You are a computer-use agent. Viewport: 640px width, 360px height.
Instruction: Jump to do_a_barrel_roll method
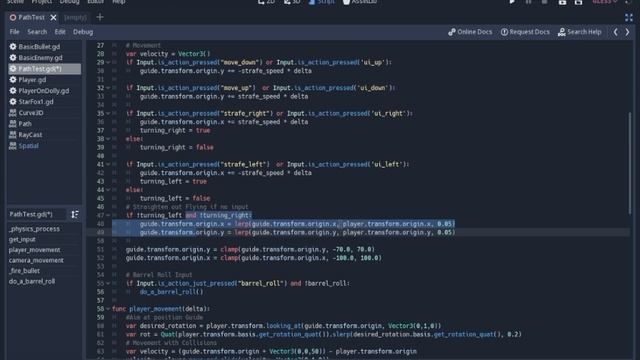pyautogui.click(x=44, y=281)
